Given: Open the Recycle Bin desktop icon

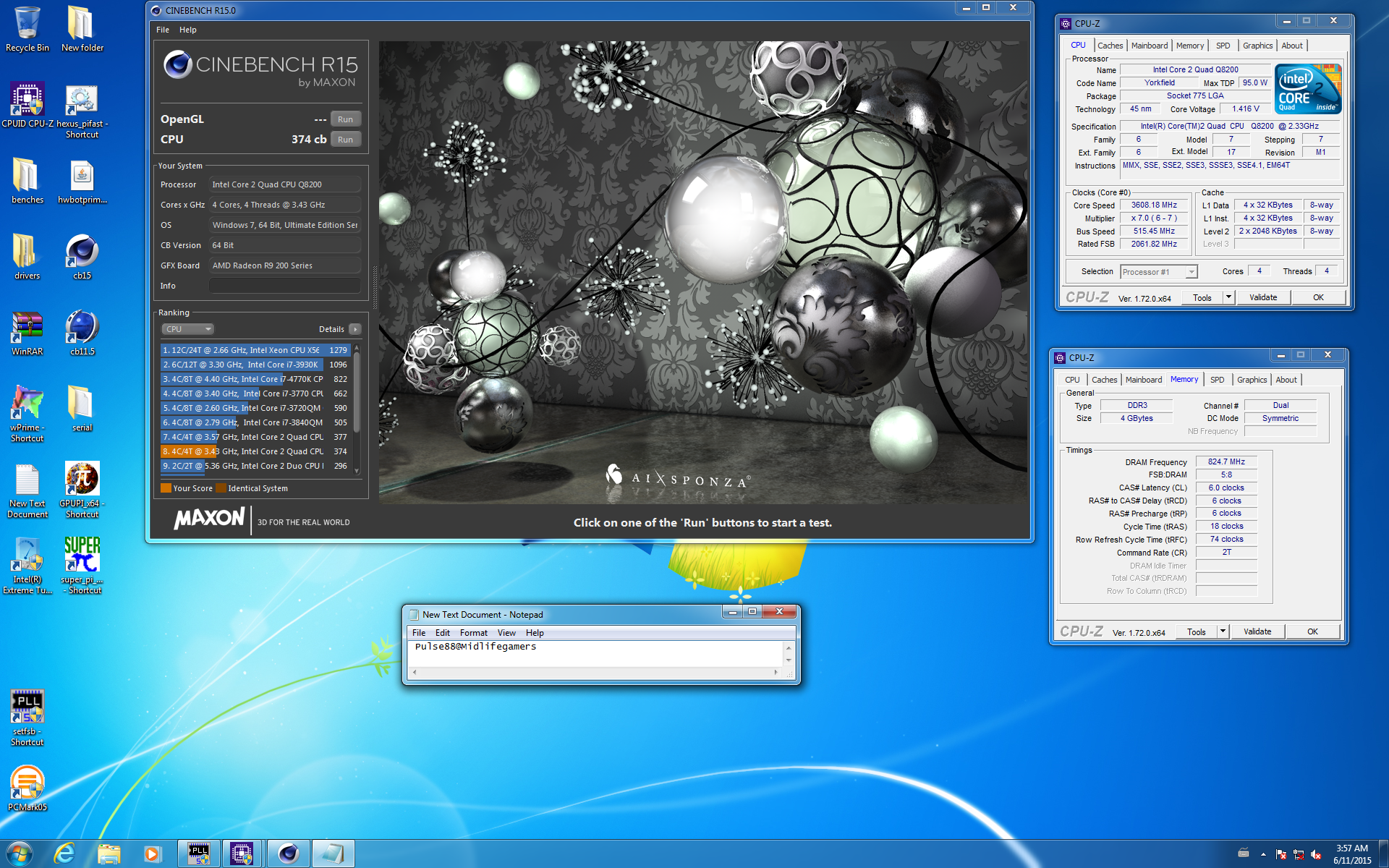Looking at the screenshot, I should 27,29.
